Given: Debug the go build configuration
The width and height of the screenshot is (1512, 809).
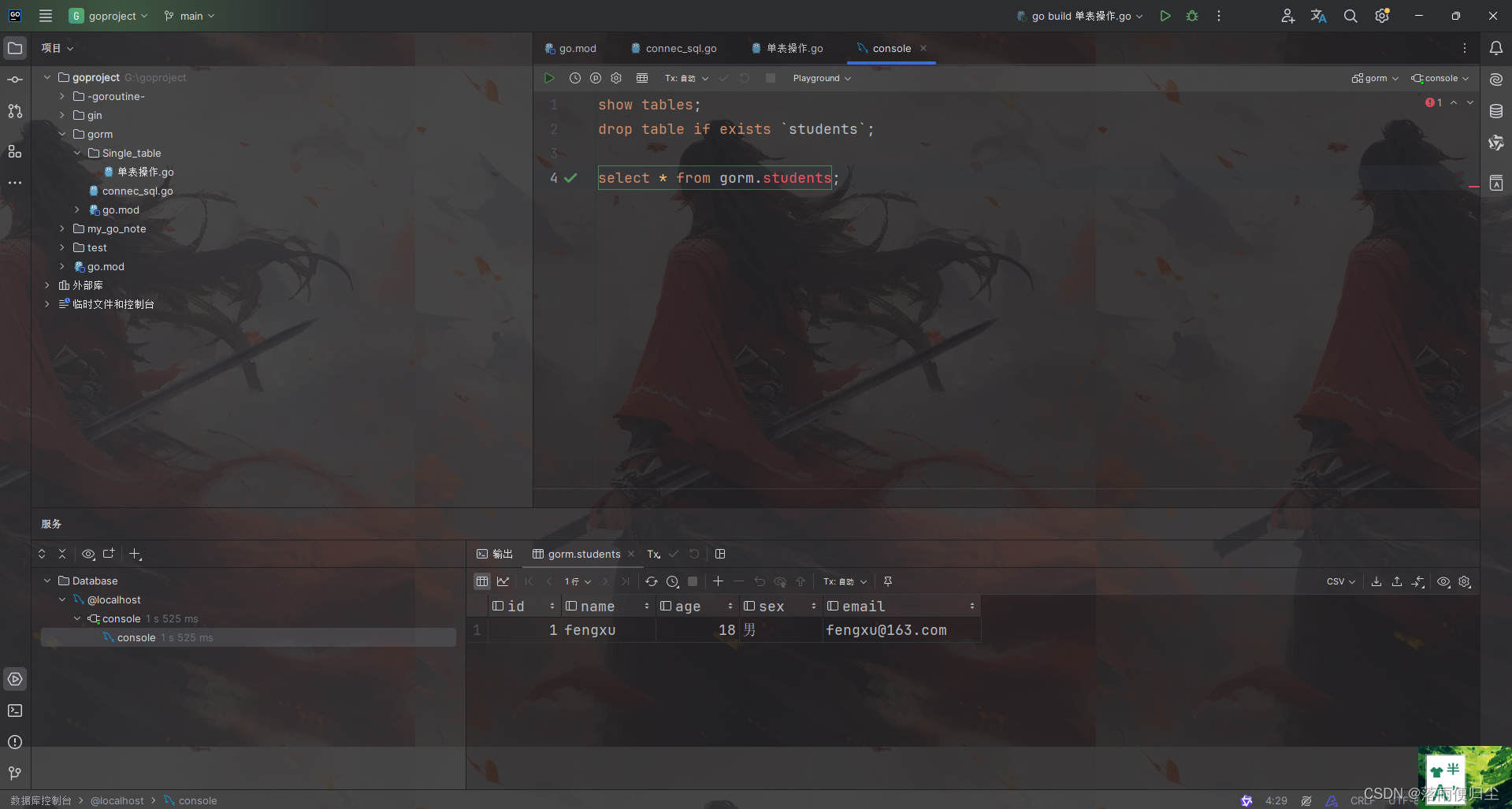Looking at the screenshot, I should tap(1192, 16).
